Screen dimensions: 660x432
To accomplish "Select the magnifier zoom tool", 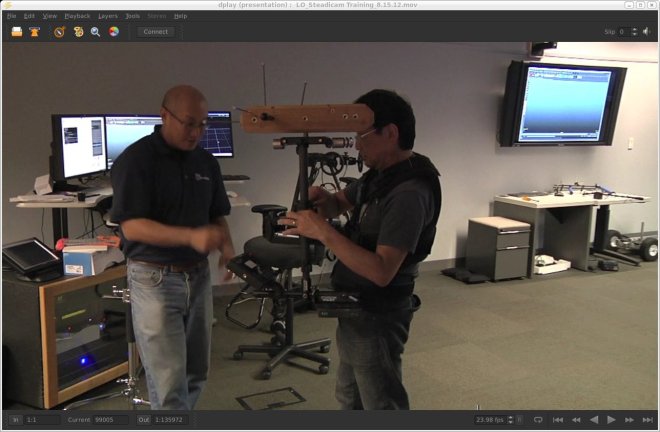I will coord(96,32).
